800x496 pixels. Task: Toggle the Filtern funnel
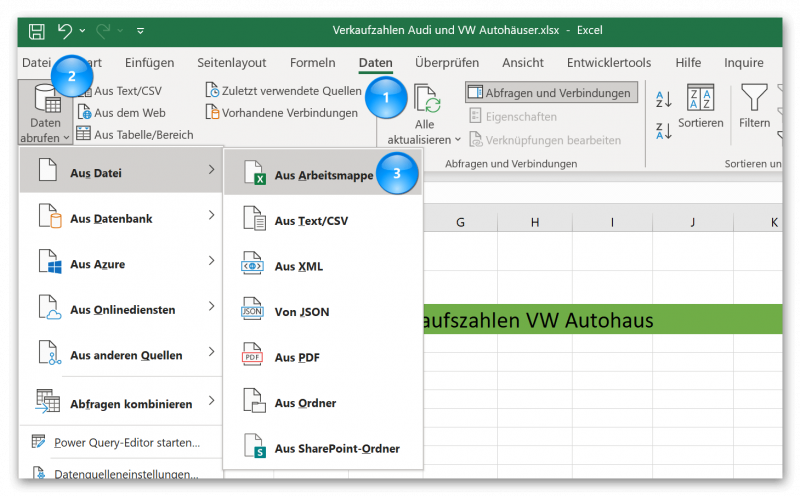[754, 107]
